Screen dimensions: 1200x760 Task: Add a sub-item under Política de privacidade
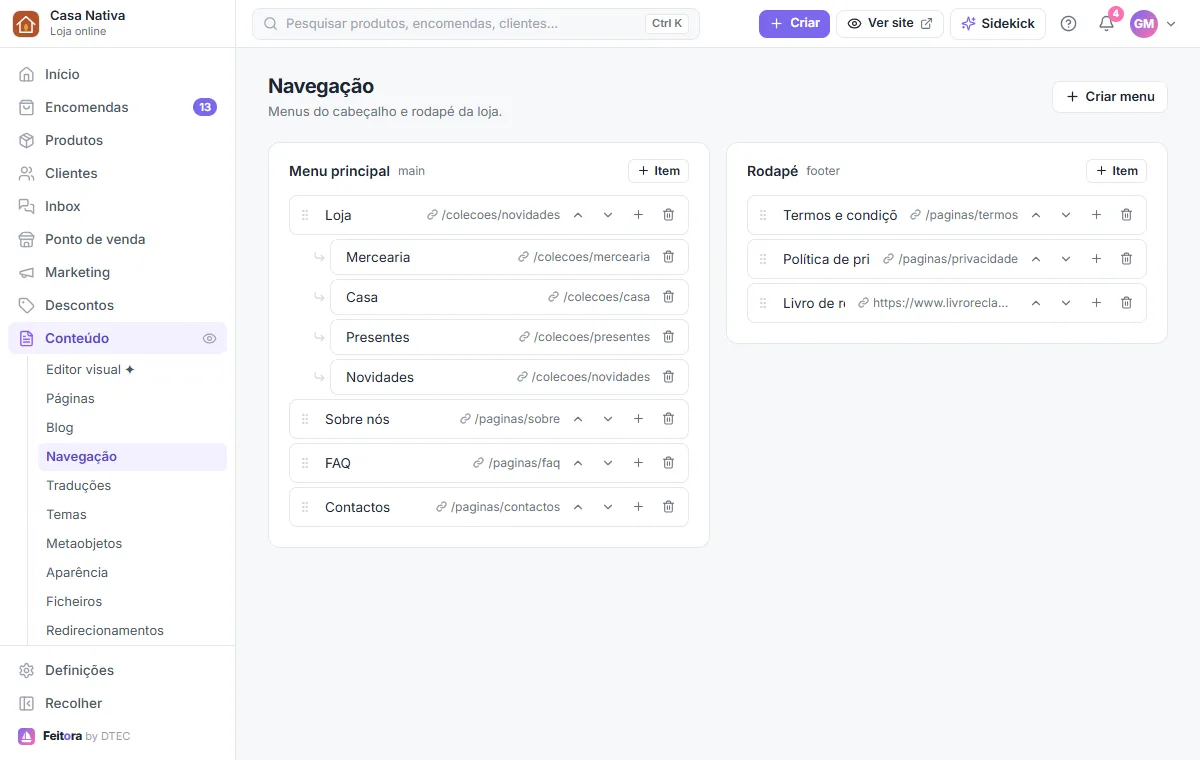point(1096,259)
